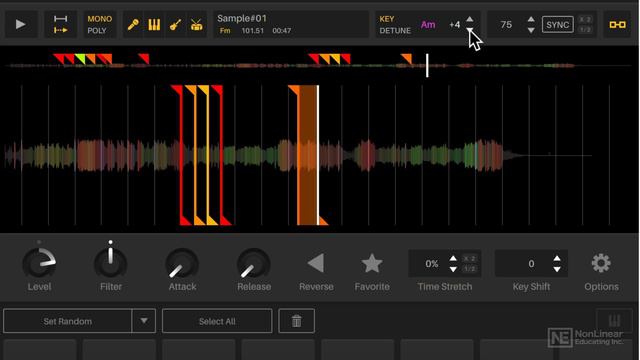Screen dimensions: 640x360
Task: Click Time Stretch X2 button
Action: pos(469,259)
